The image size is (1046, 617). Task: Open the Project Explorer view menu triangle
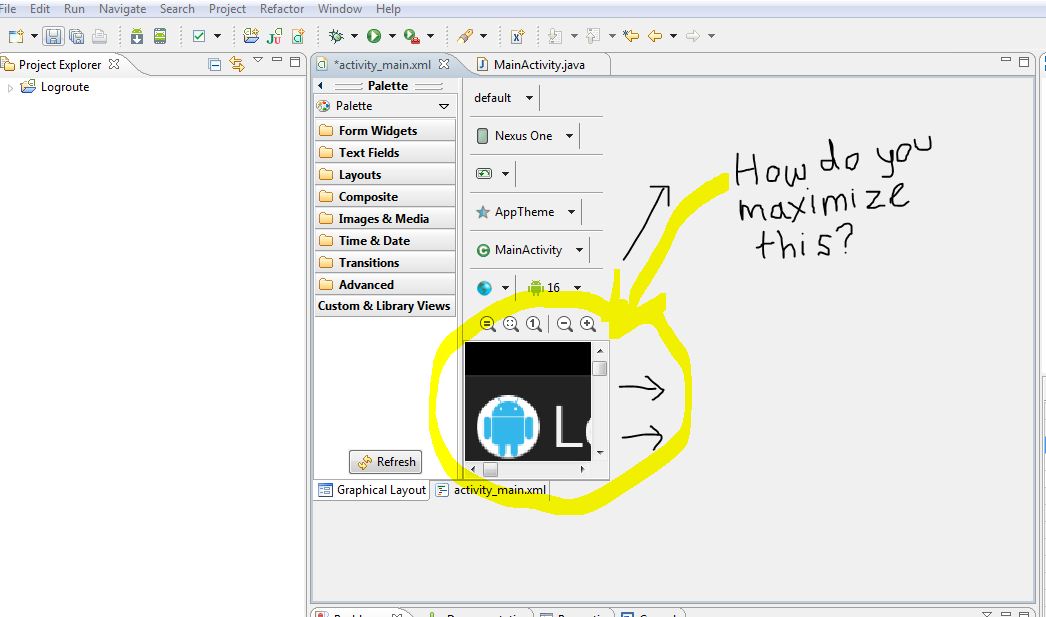pyautogui.click(x=258, y=60)
